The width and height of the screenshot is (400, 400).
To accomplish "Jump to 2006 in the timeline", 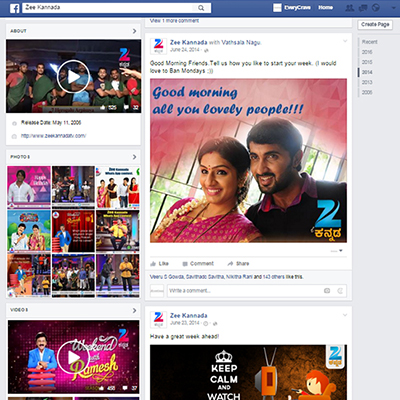I will pyautogui.click(x=367, y=92).
